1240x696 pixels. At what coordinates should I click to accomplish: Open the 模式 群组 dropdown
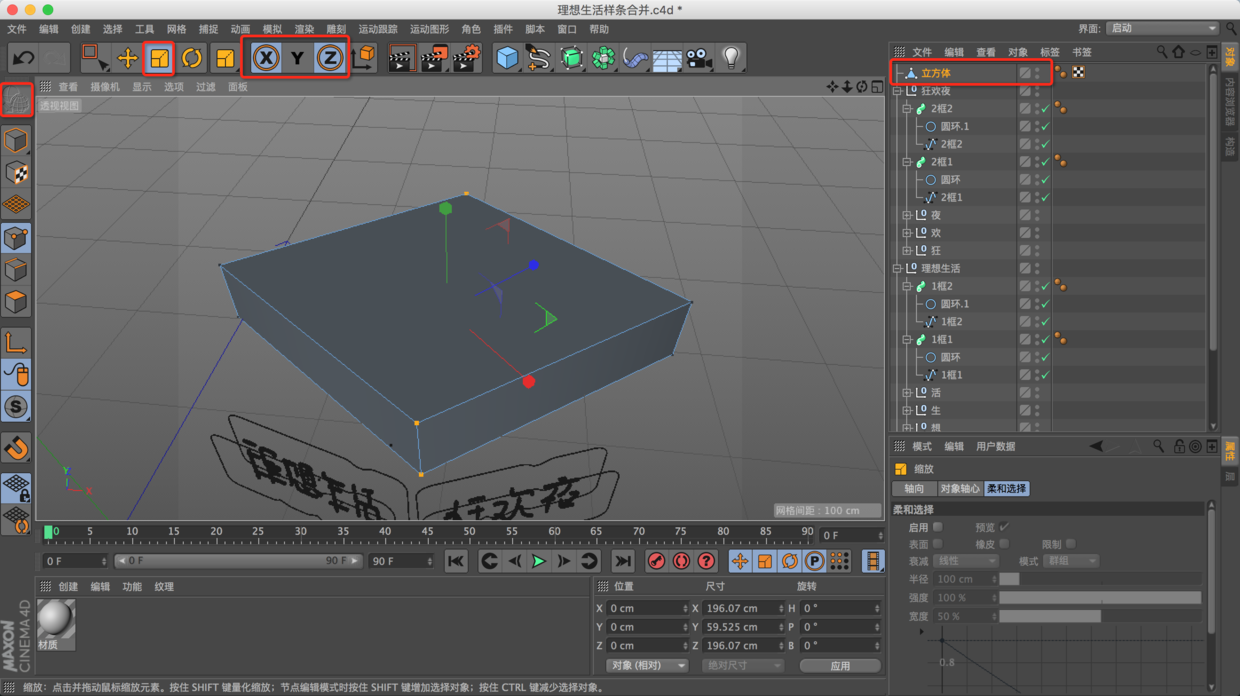tap(1071, 561)
